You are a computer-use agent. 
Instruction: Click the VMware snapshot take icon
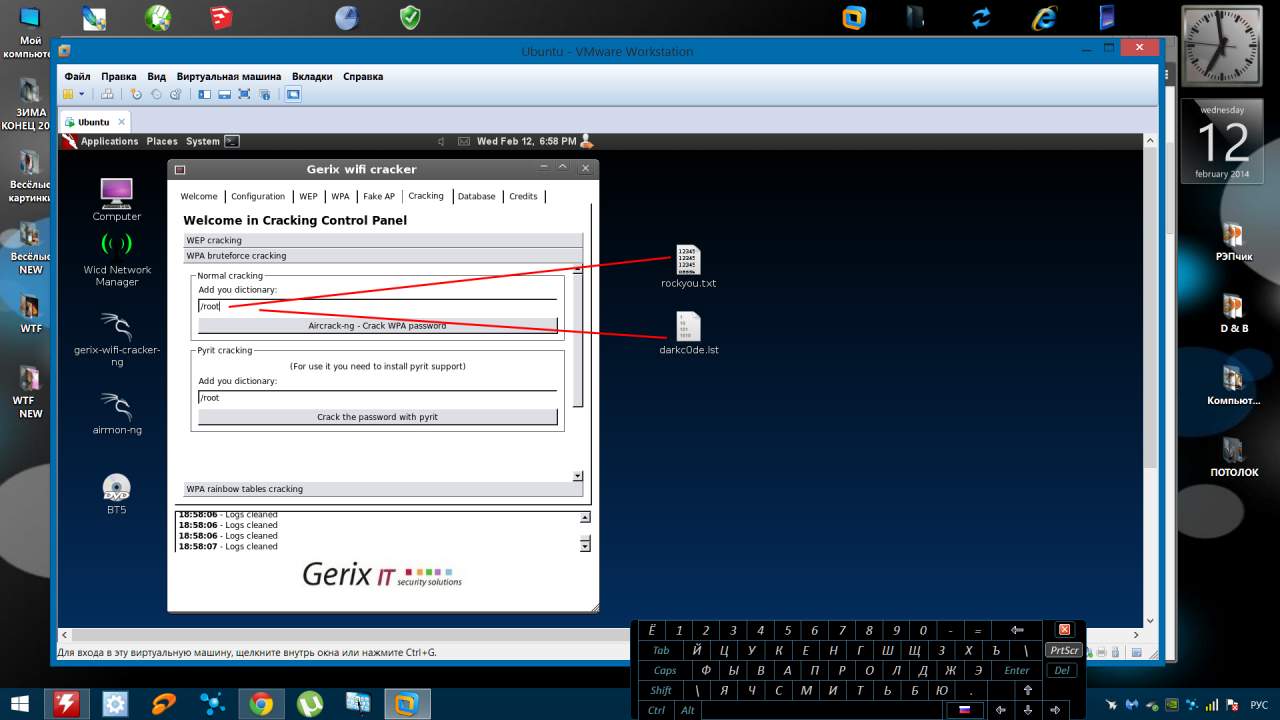137,94
